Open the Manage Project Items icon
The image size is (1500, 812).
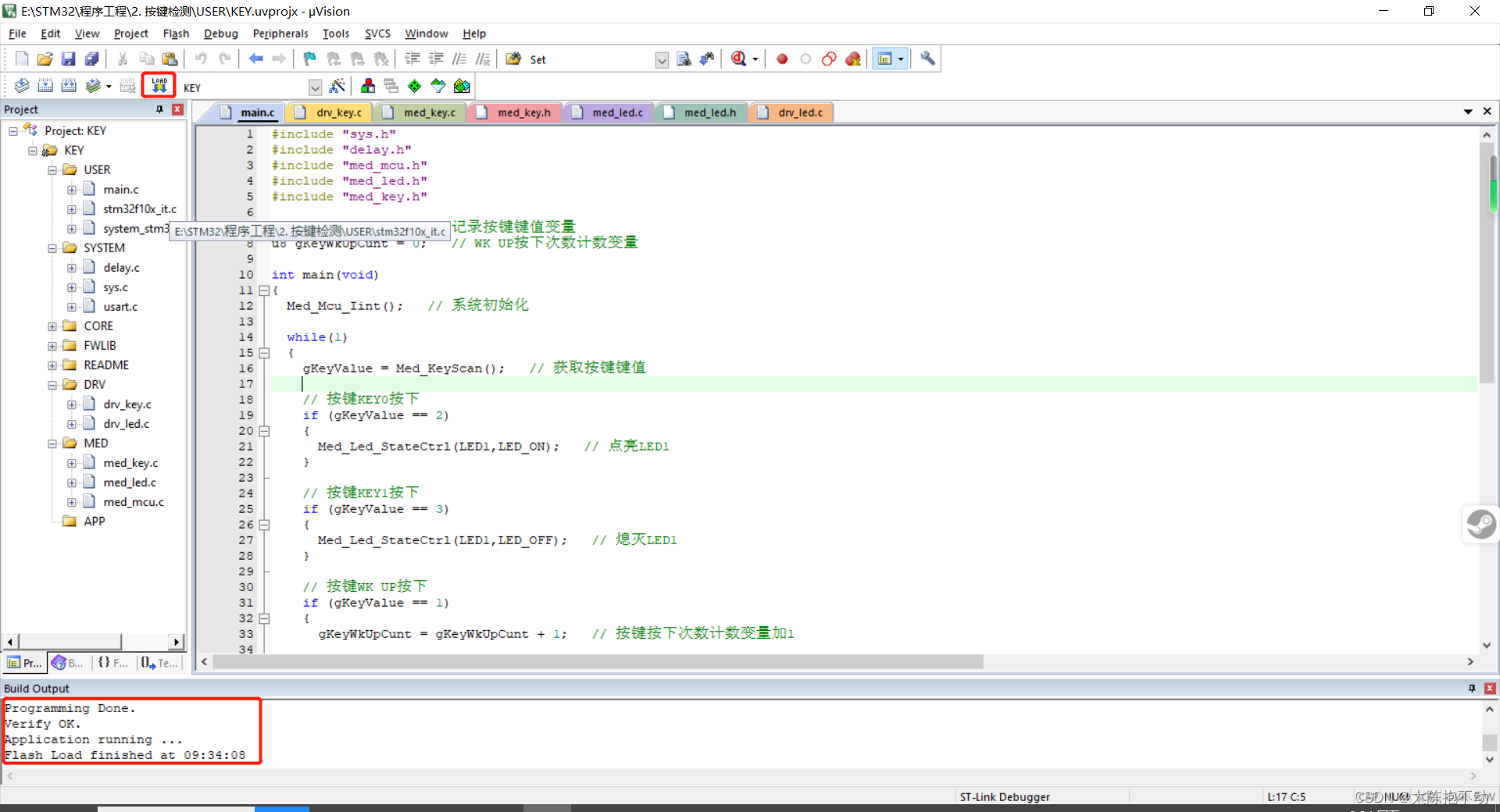point(368,86)
